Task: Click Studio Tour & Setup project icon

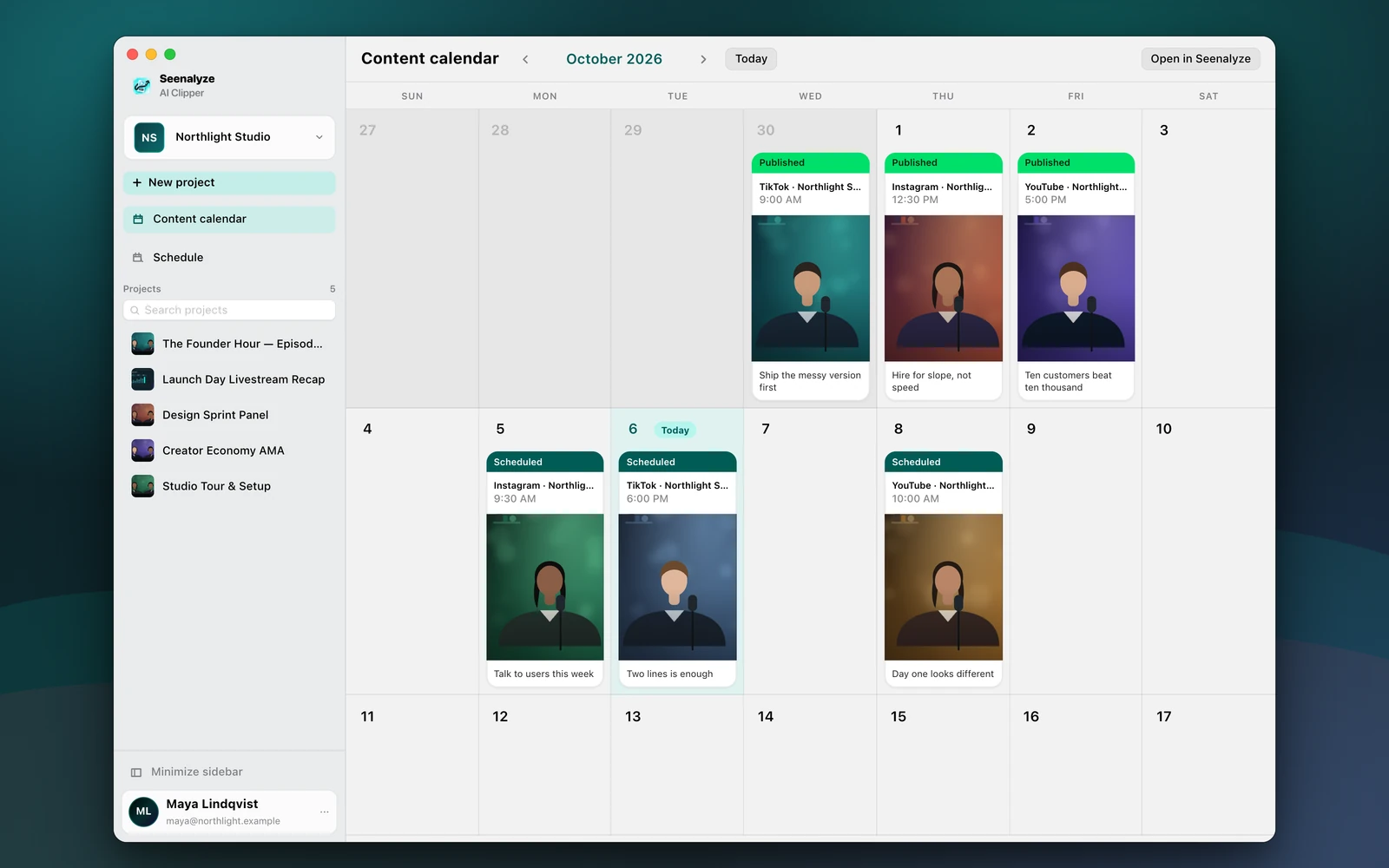Action: (142, 486)
